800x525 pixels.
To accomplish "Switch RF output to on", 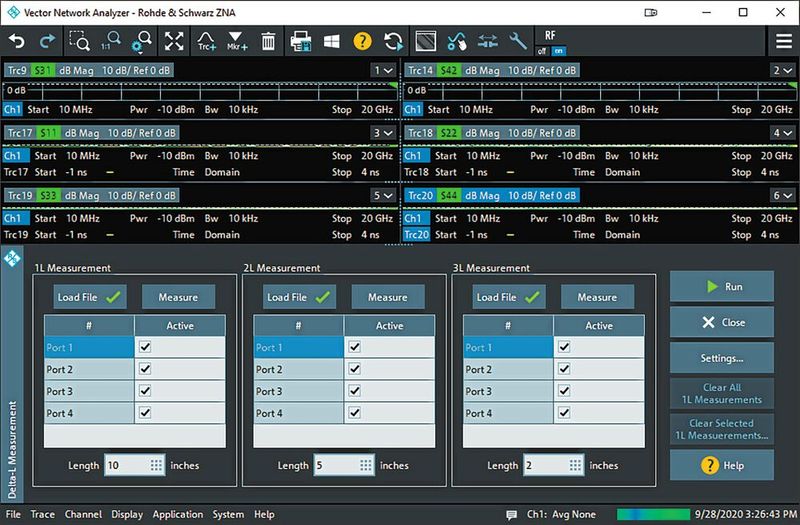I will pyautogui.click(x=559, y=51).
